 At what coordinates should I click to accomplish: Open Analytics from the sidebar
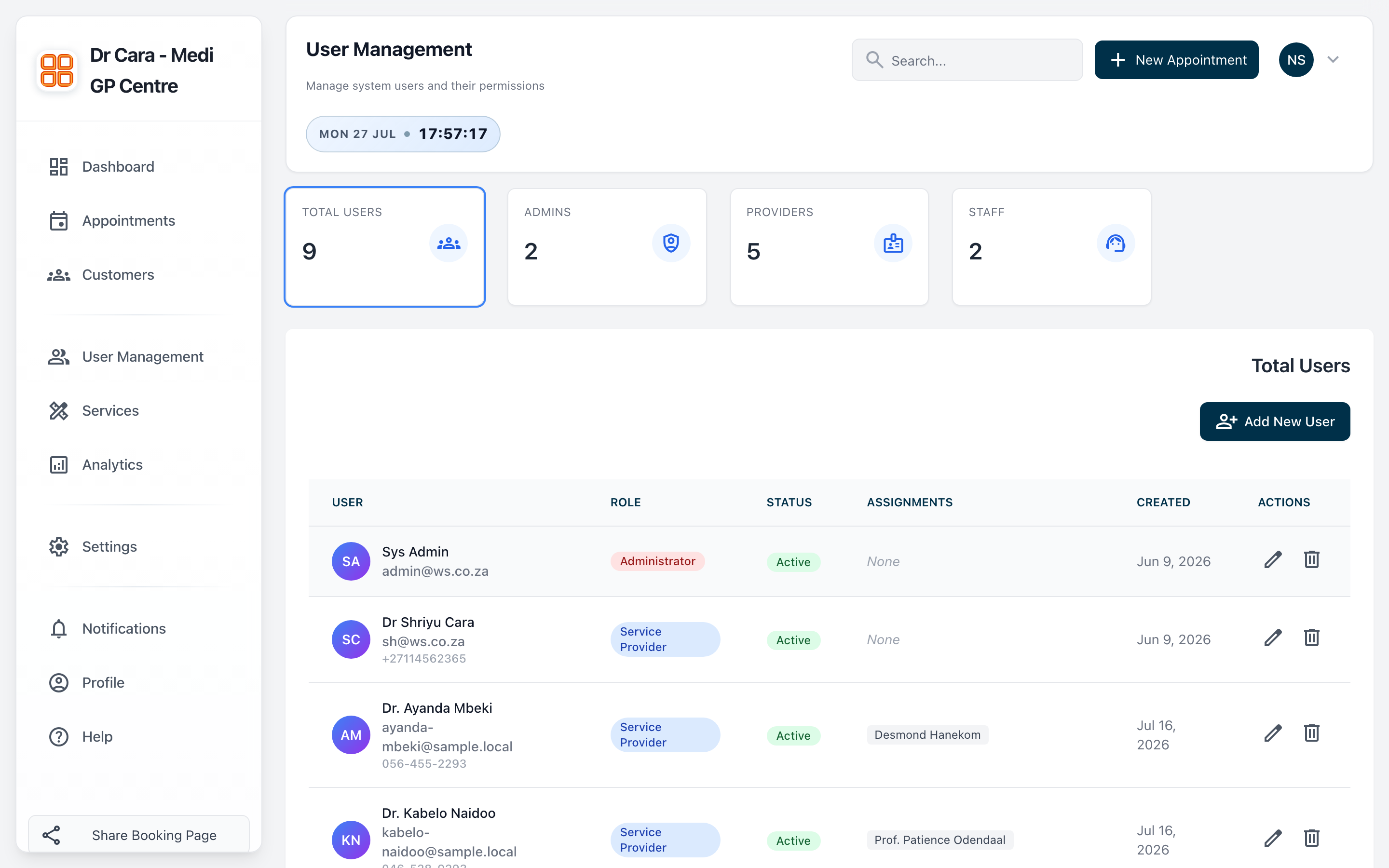click(138, 464)
